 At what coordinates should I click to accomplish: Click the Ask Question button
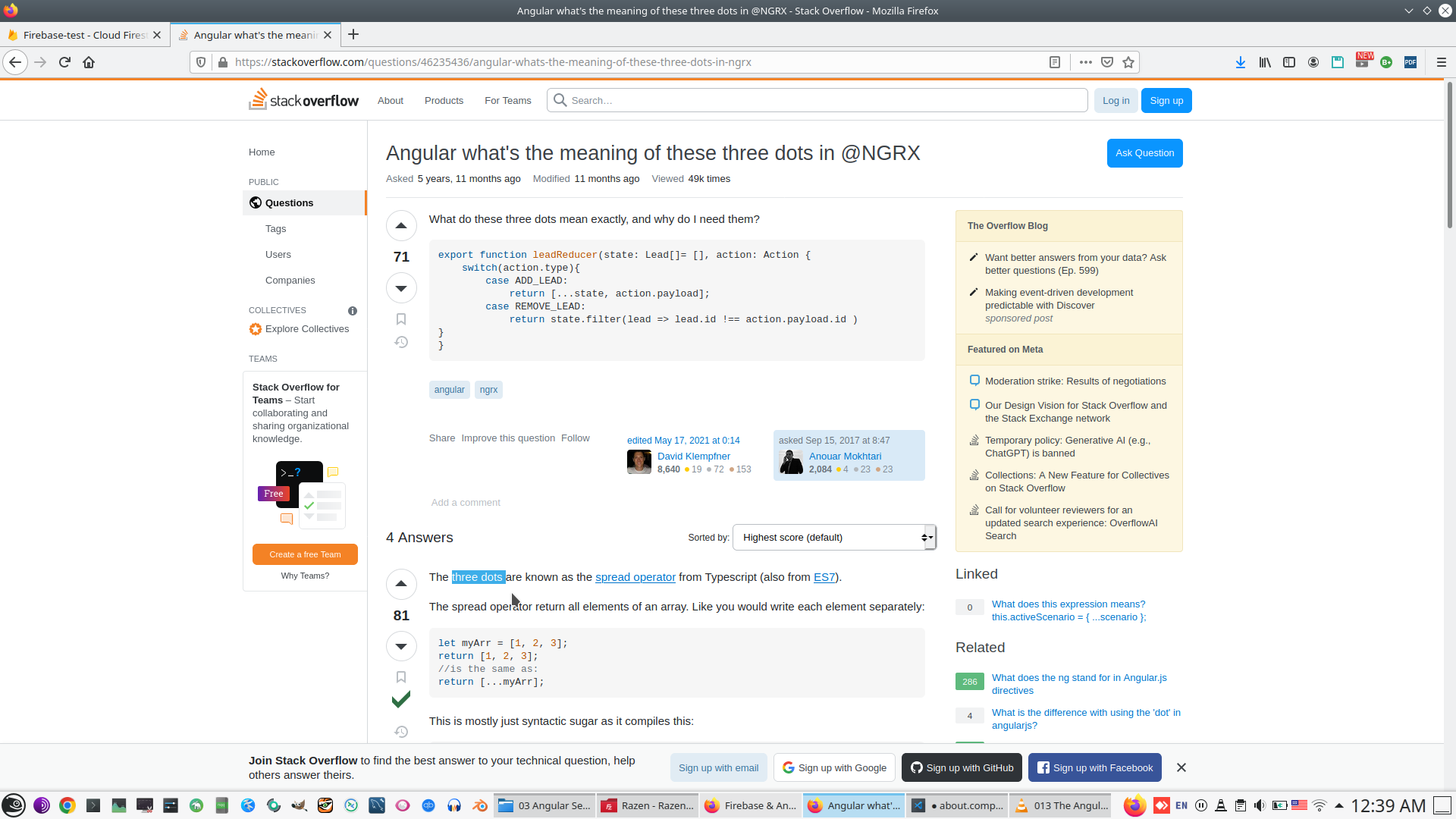[x=1144, y=152]
